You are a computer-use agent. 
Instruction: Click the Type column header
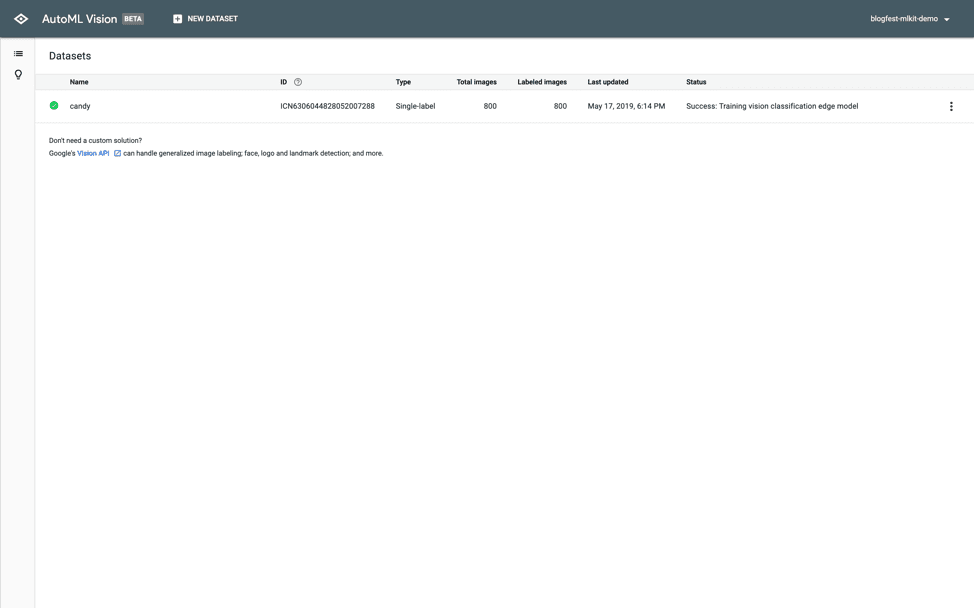click(403, 82)
